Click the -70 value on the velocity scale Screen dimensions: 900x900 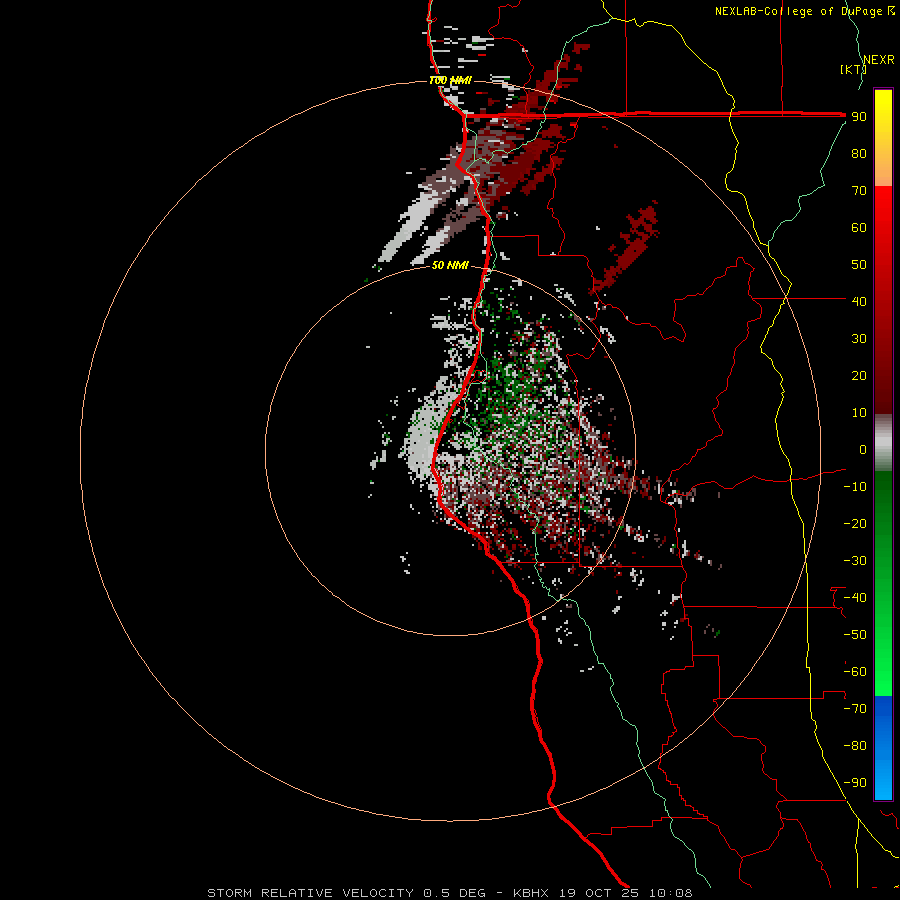[855, 709]
